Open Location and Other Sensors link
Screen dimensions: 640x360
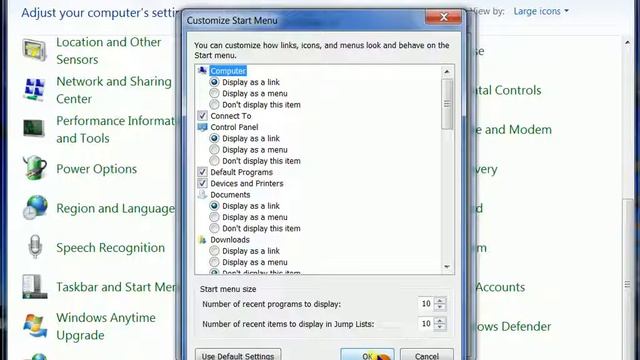pos(109,51)
